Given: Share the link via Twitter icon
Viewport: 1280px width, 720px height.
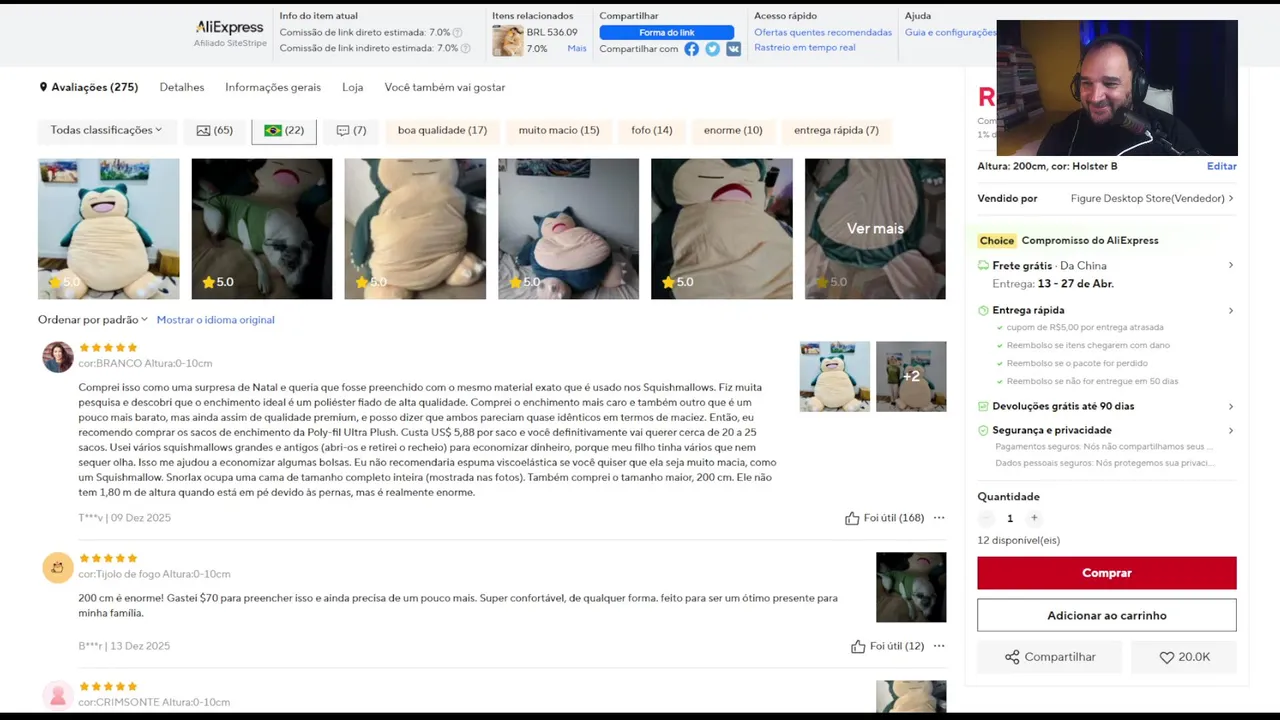Looking at the screenshot, I should coord(712,49).
